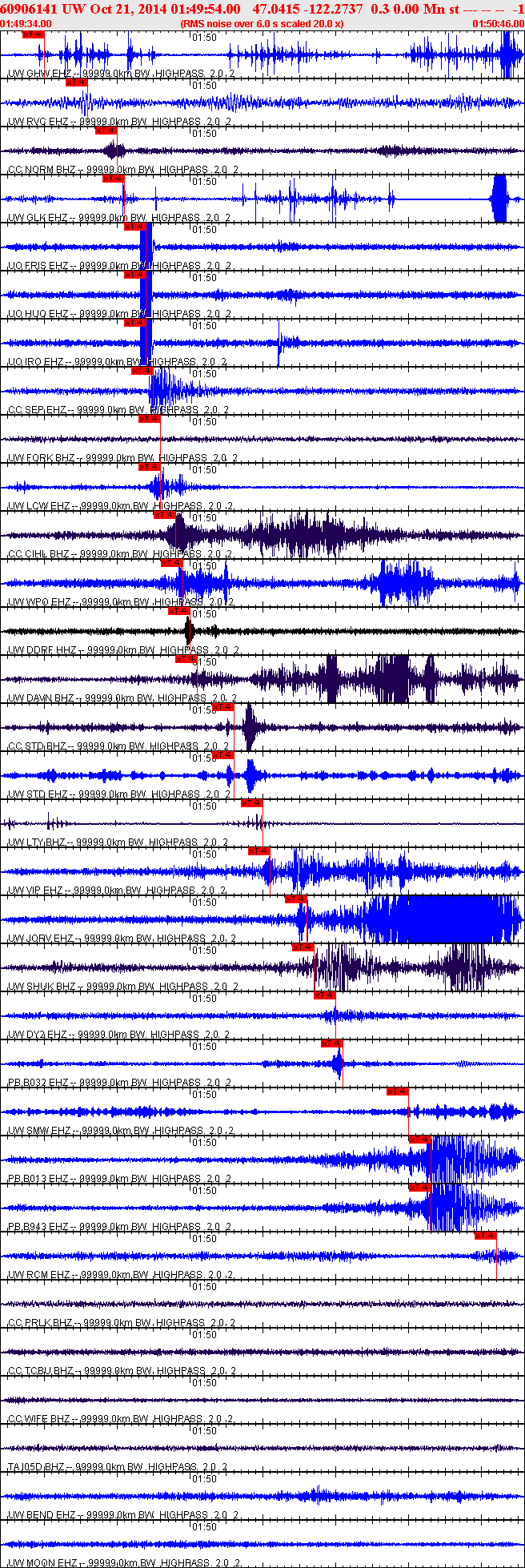This screenshot has width=525, height=1568.
Task: Click the red pick marker on RVC trace
Action: pyautogui.click(x=76, y=82)
